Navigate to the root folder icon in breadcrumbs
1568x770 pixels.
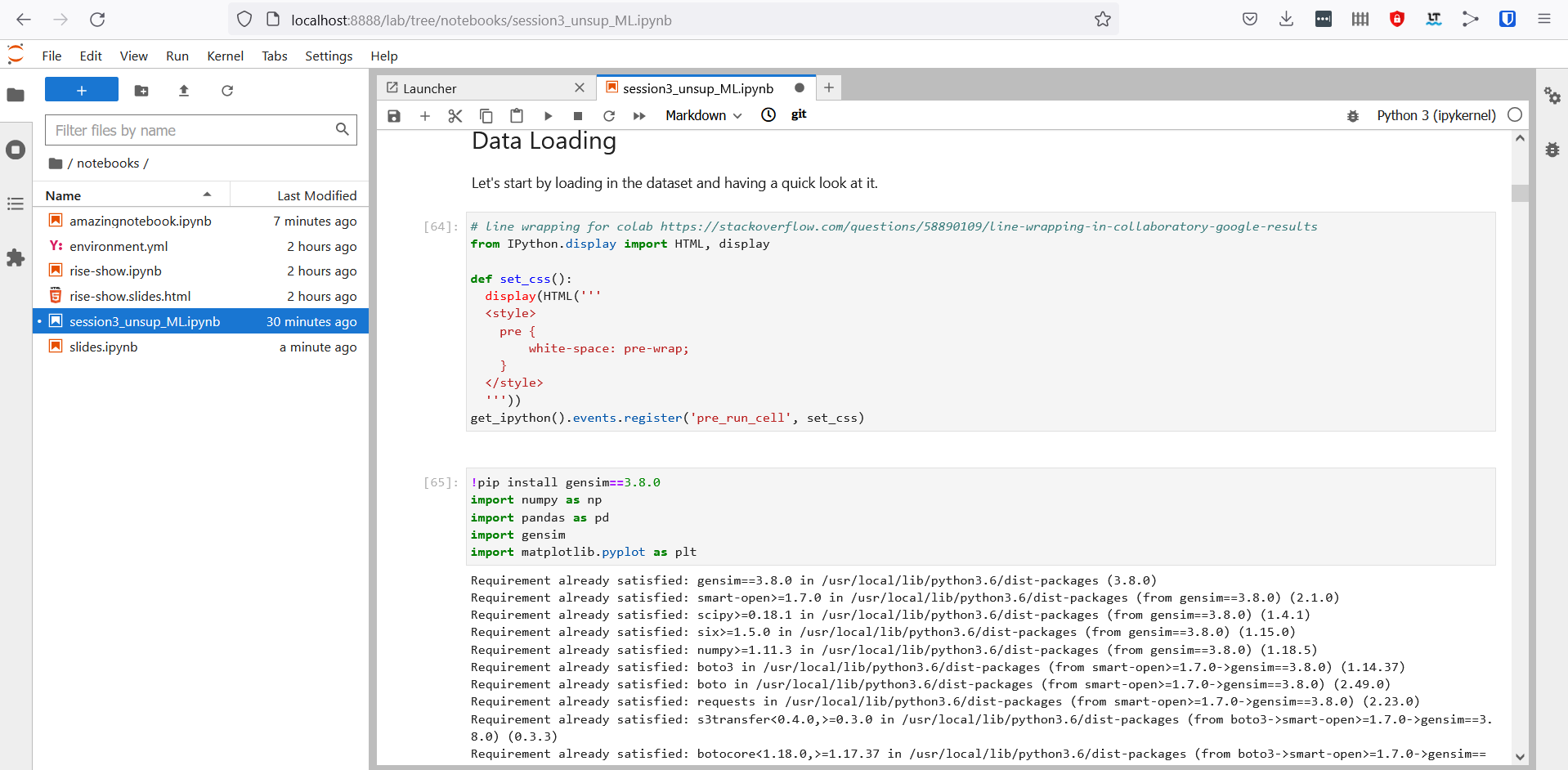coord(56,163)
